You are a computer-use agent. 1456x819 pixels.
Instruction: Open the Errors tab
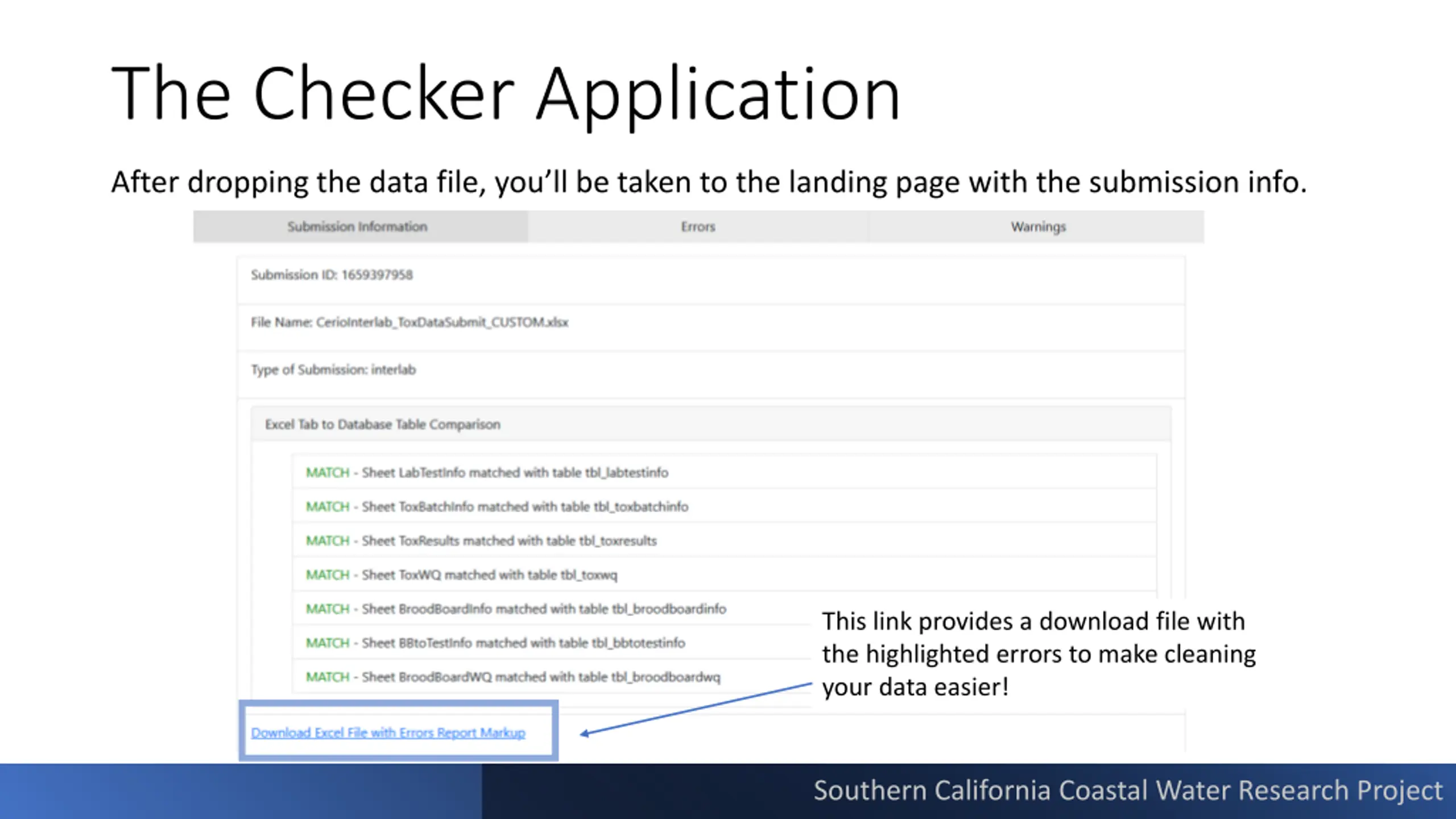coord(698,226)
